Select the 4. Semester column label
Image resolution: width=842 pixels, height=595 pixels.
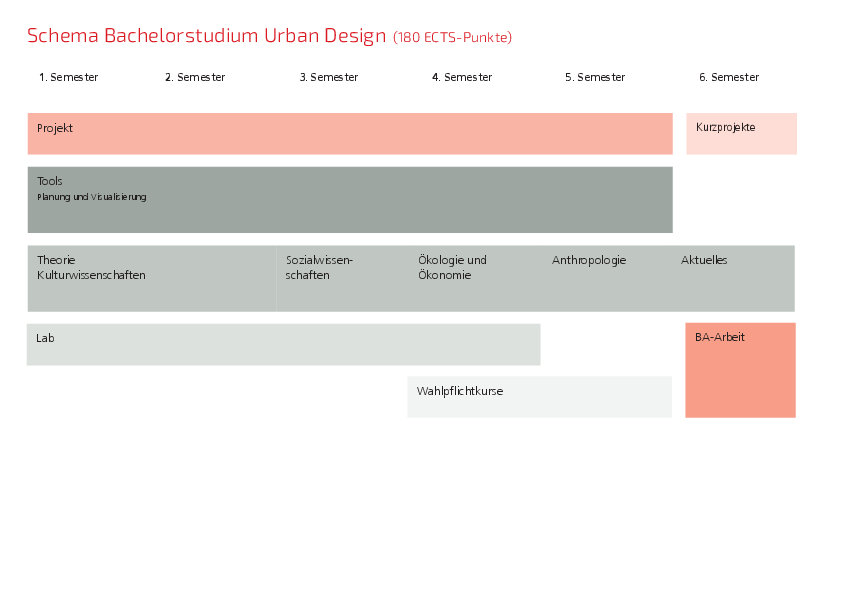[x=462, y=77]
